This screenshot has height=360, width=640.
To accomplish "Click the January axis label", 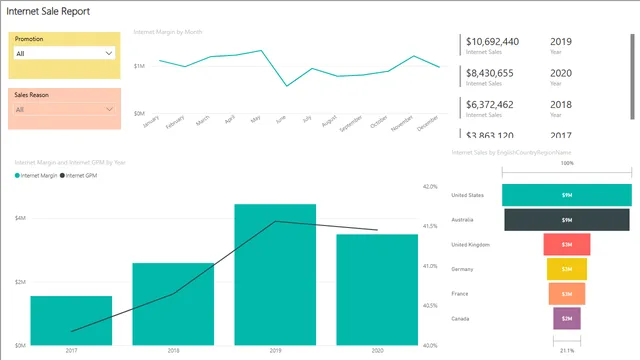I will 151,122.
